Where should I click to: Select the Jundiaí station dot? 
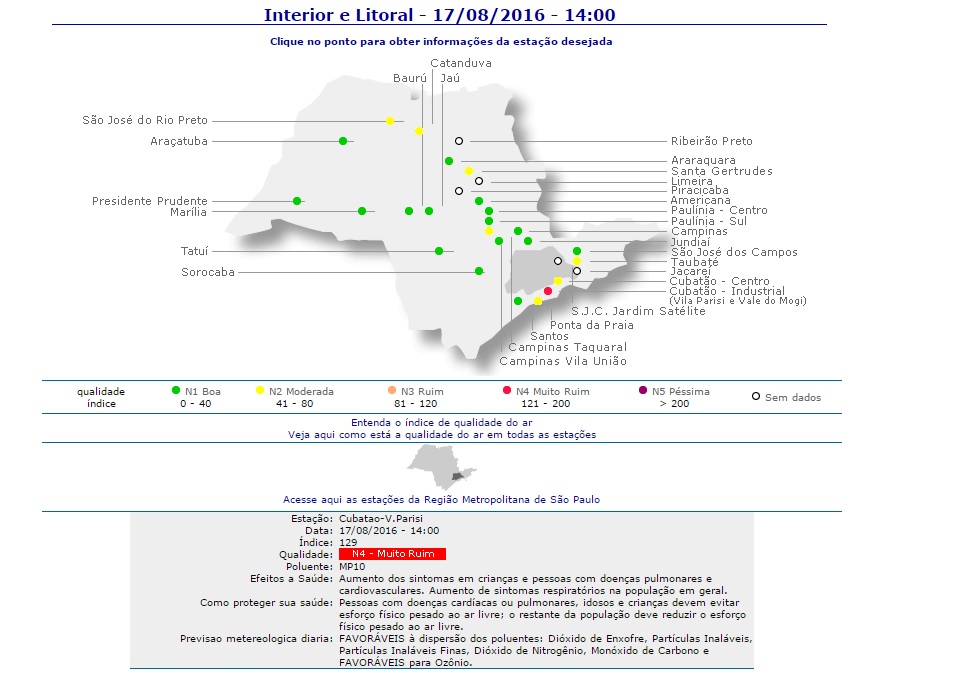click(528, 241)
